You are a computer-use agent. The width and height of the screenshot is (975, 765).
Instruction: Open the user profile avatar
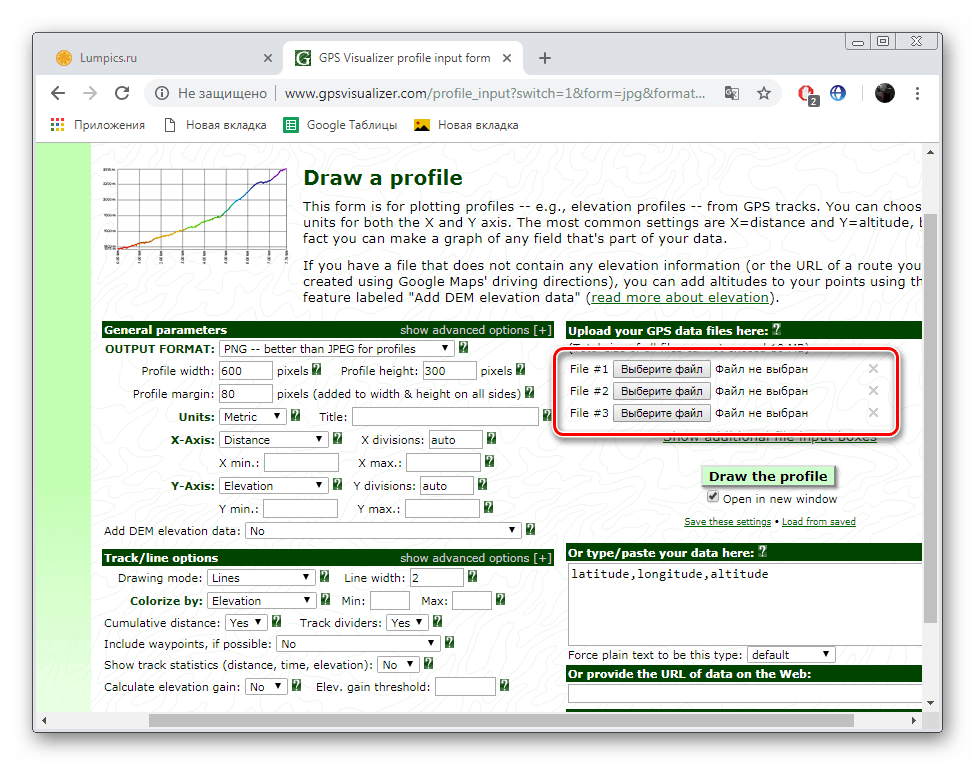(884, 93)
